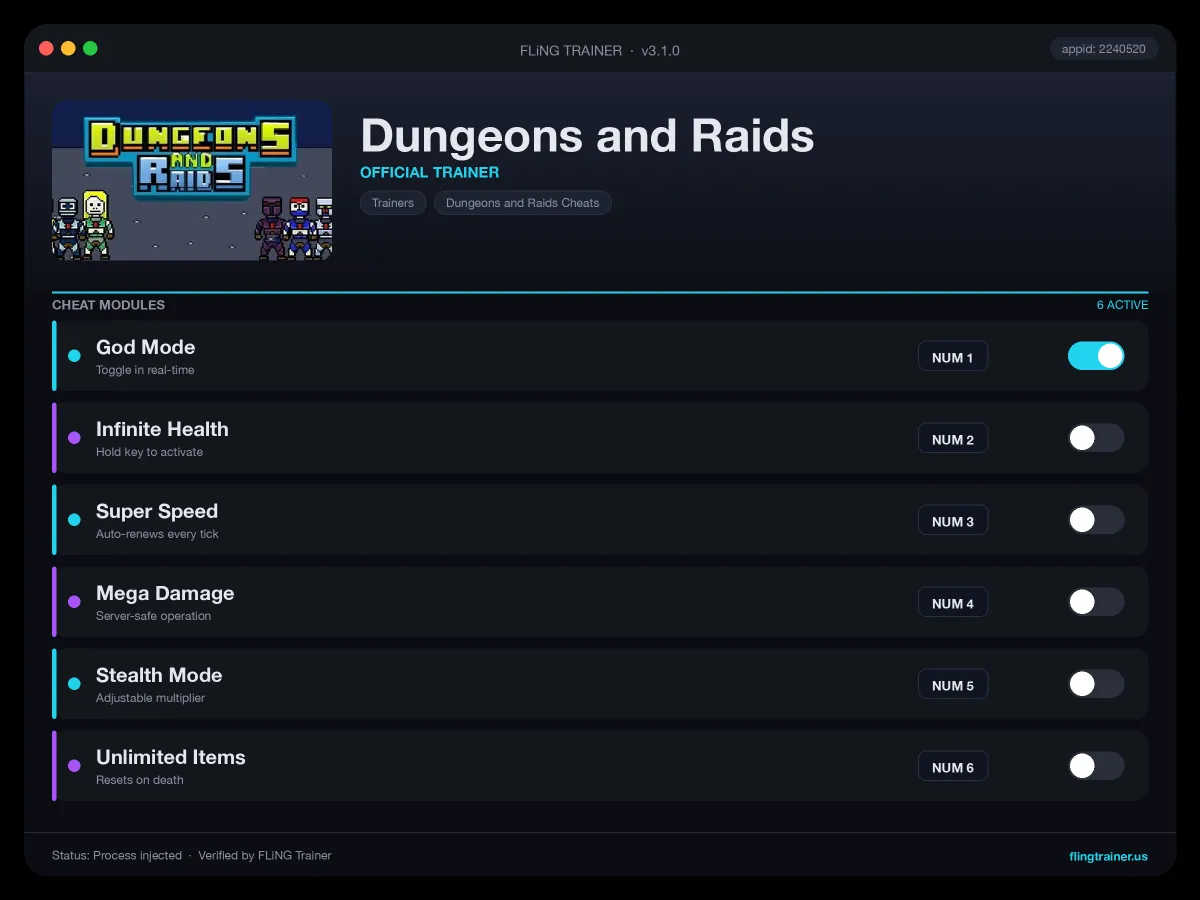Select the NUM 6 hotkey badge
The width and height of the screenshot is (1200, 900).
[x=953, y=767]
